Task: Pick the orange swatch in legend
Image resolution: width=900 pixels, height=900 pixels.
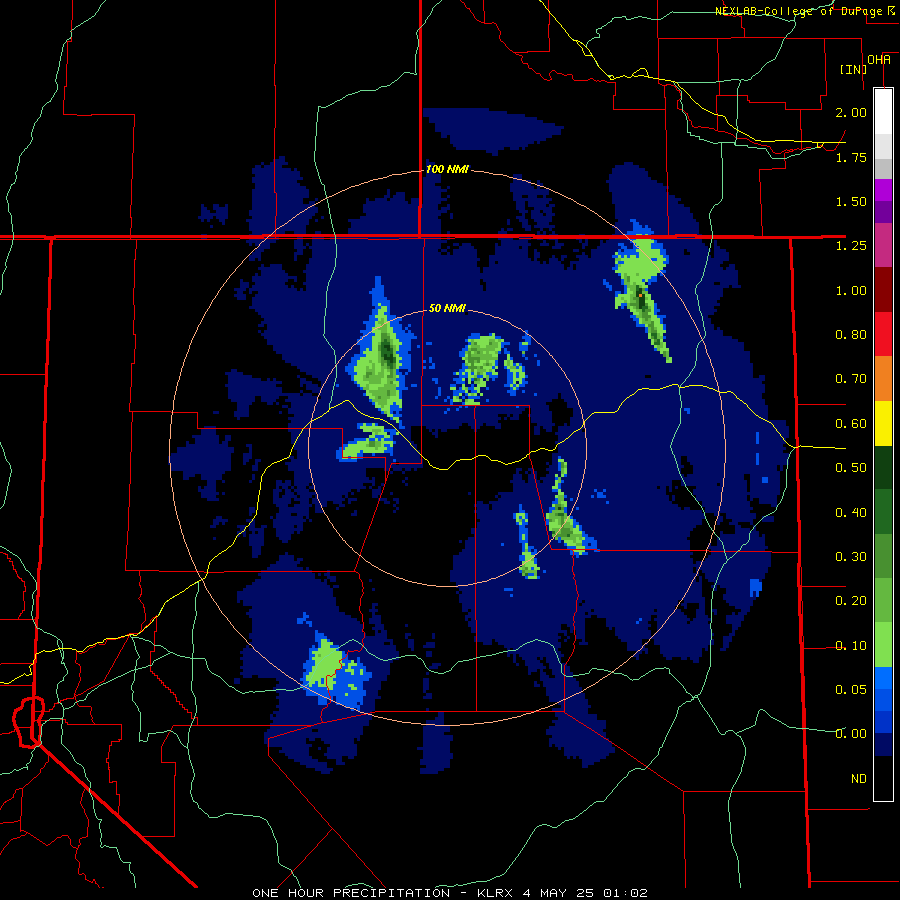Action: 883,379
